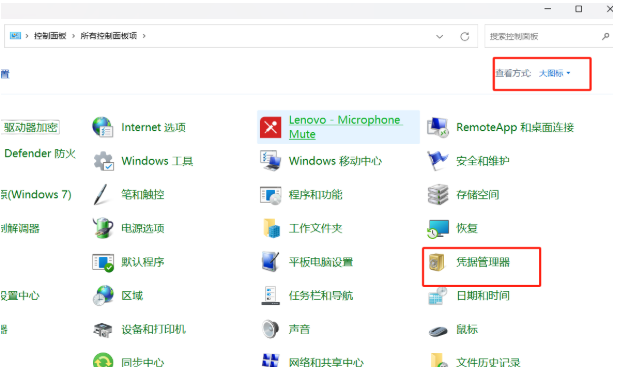The width and height of the screenshot is (620, 381).
Task: Open the 声音 text link
Action: point(299,329)
